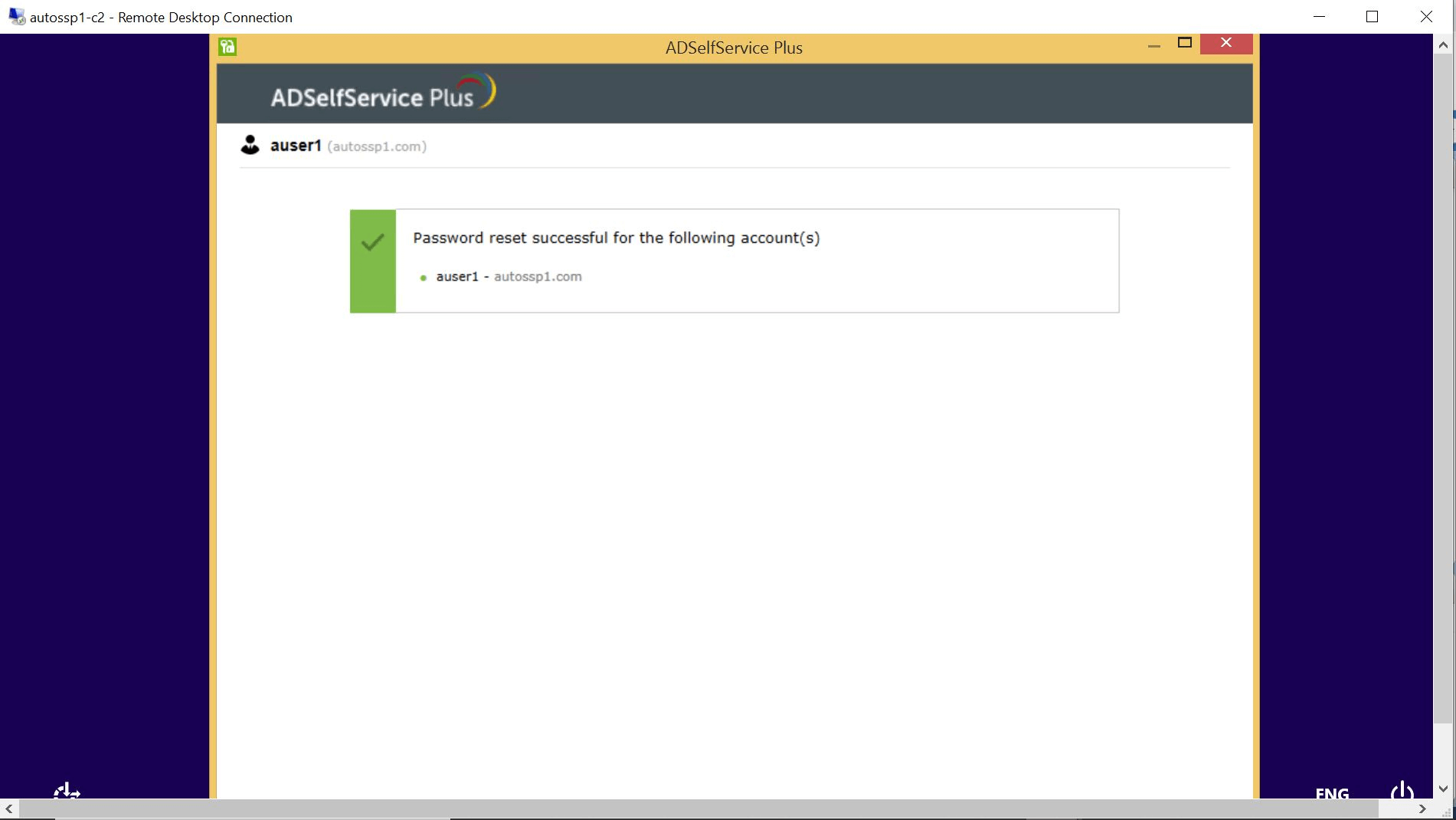
Task: Minimize the Remote Desktop Connection window
Action: 1319,17
